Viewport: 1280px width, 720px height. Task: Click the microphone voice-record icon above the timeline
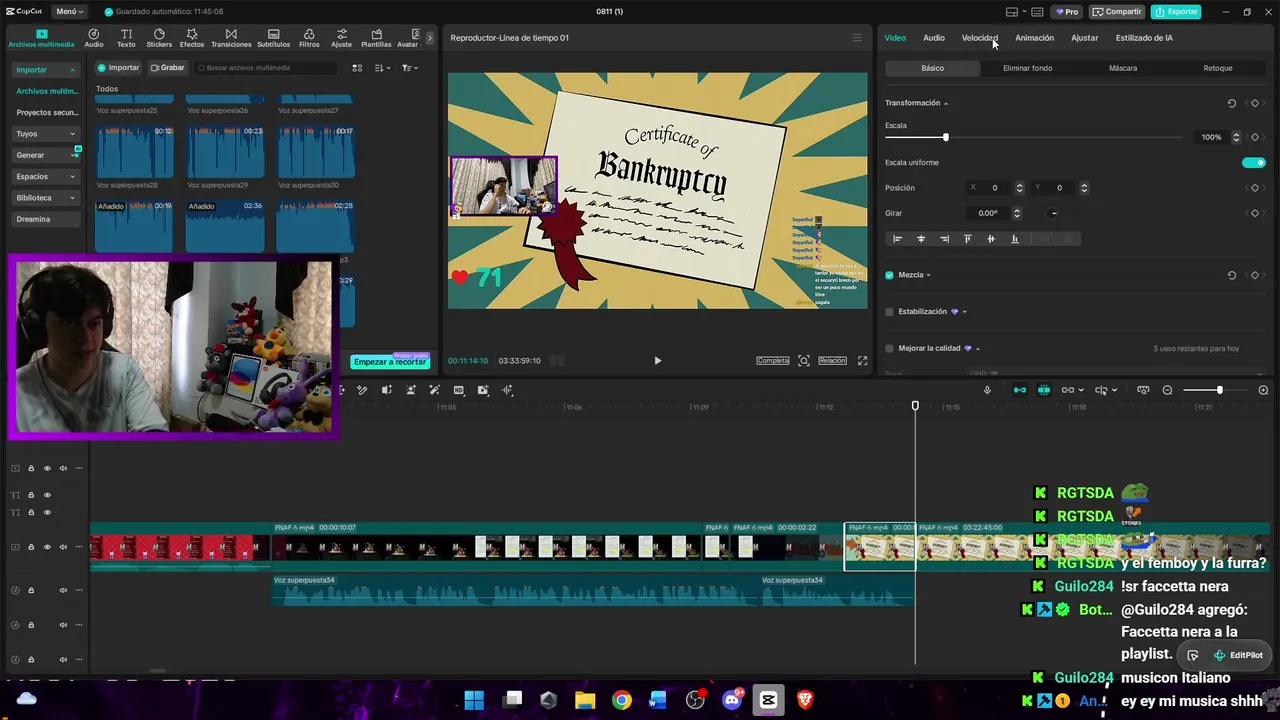(987, 390)
